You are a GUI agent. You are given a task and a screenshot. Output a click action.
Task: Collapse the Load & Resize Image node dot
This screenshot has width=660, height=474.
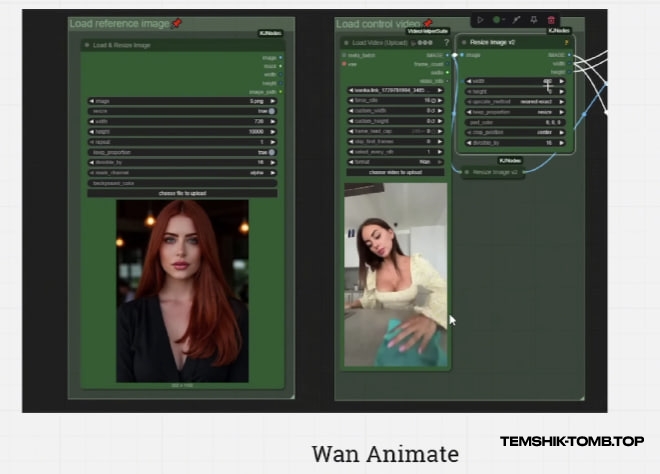[x=87, y=45]
